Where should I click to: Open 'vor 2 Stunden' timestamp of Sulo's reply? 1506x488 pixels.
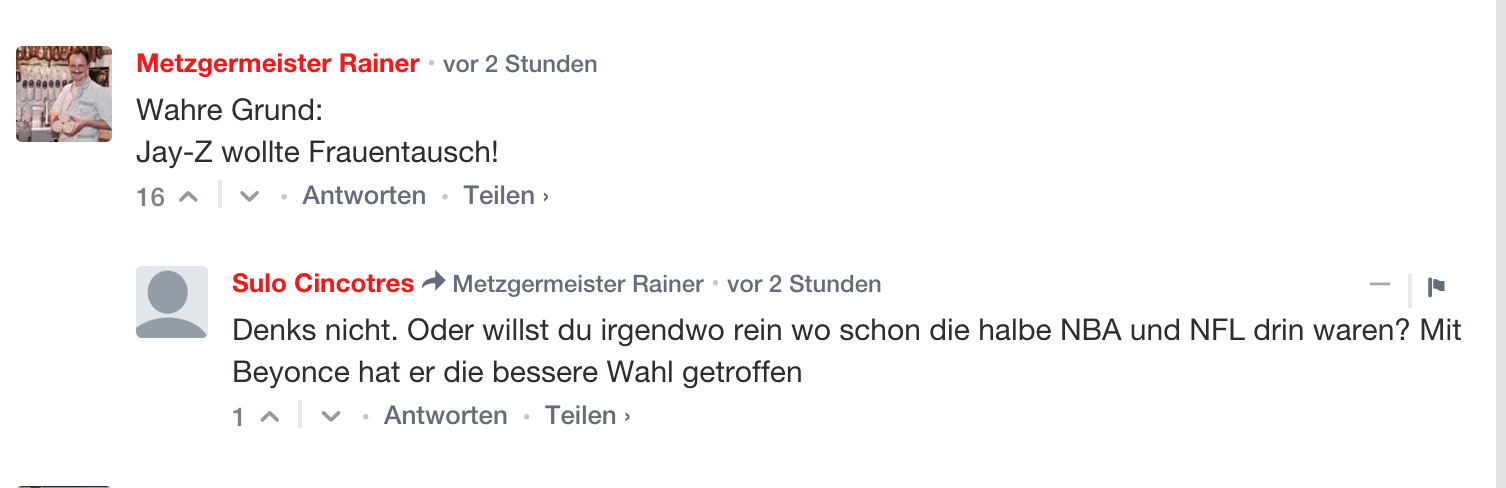click(x=804, y=284)
